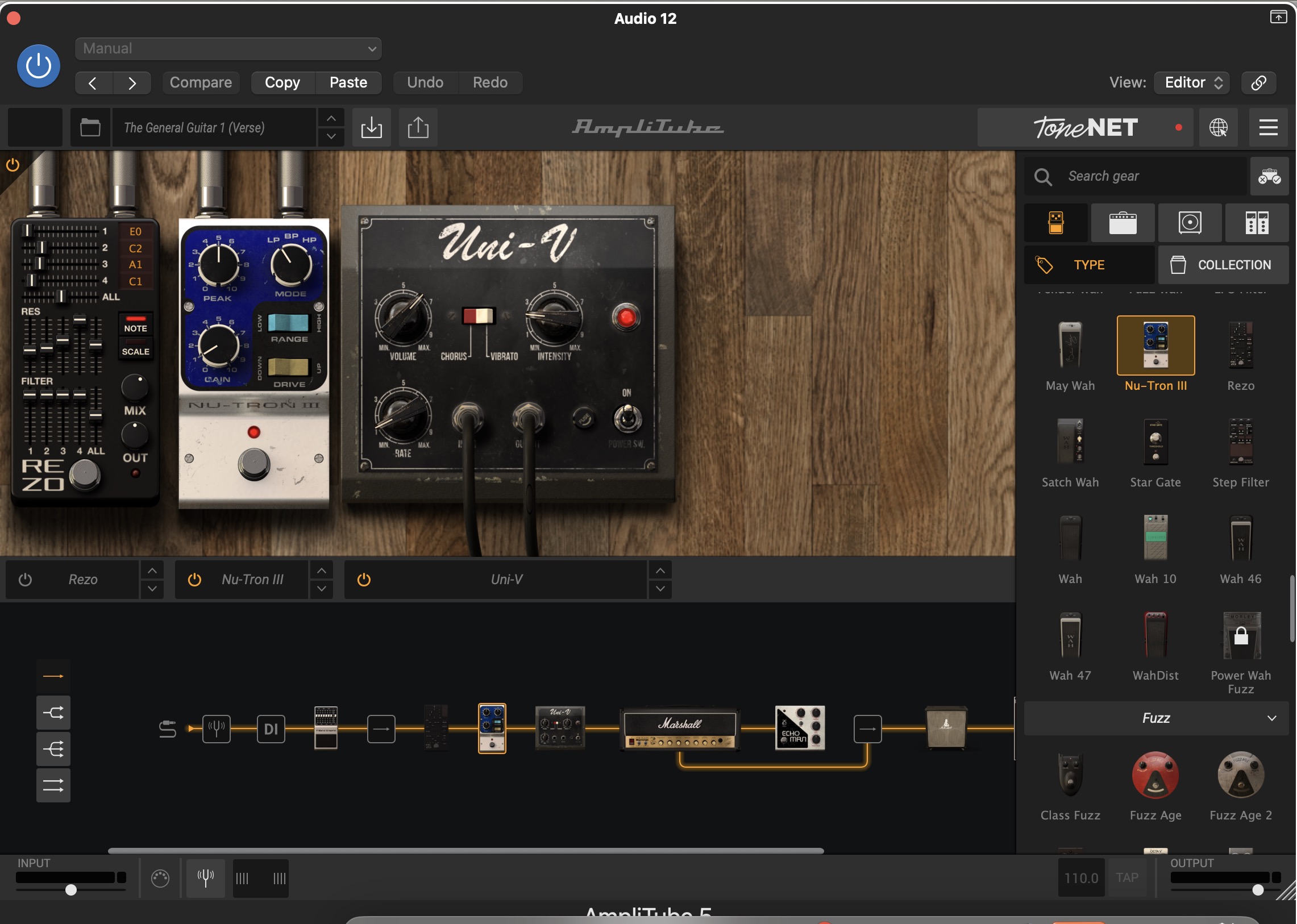Toggle Rezo slot power button
Screen dimensions: 1297x924
(25, 580)
